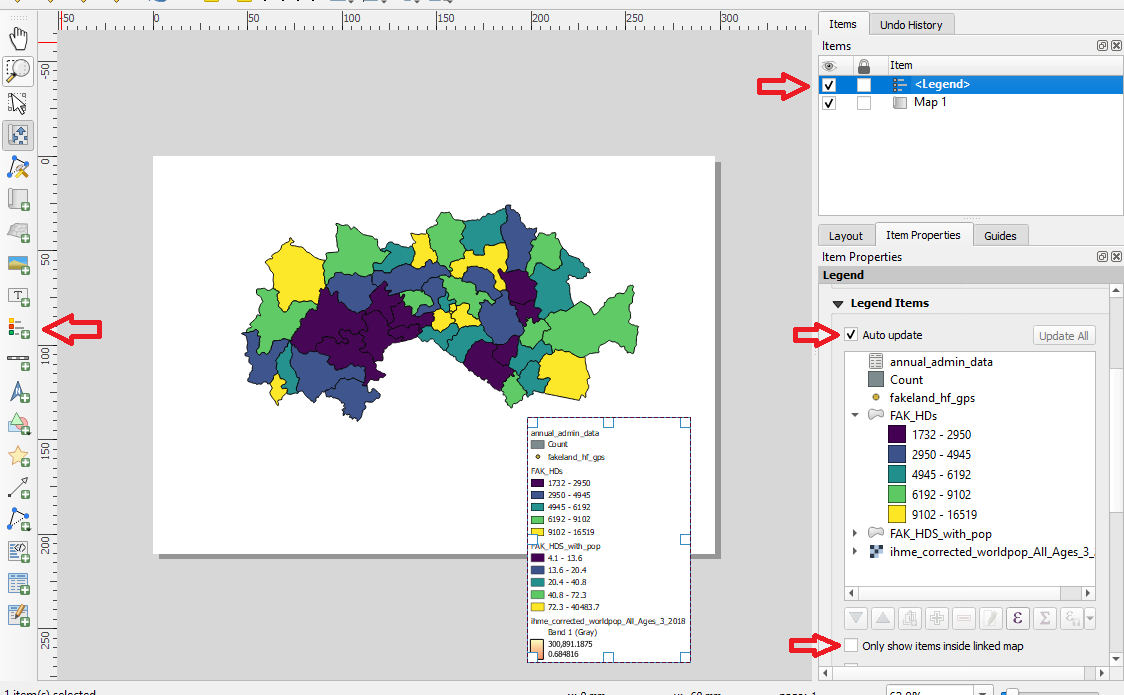1124x695 pixels.
Task: Float the Items panel
Action: tap(1102, 45)
